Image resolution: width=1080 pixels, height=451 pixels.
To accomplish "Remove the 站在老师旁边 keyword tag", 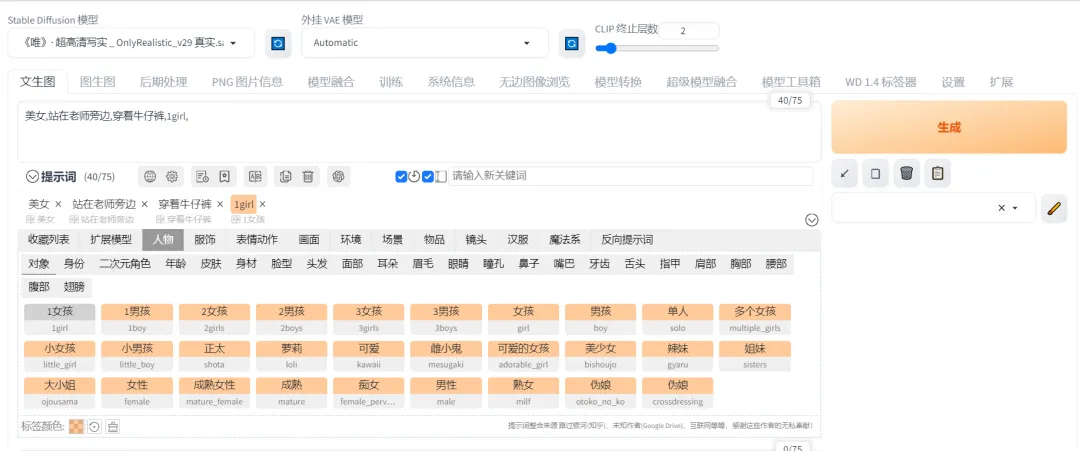I will [144, 204].
